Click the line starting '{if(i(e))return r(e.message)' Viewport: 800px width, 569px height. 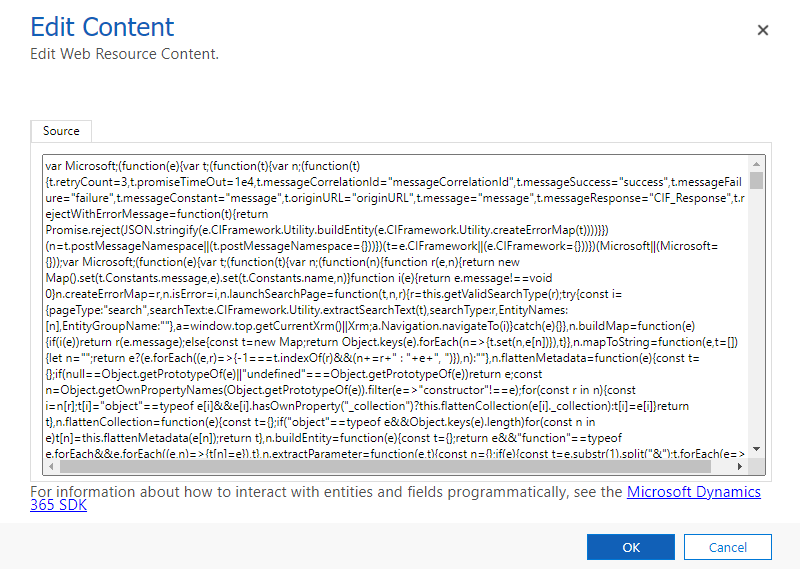[x=392, y=342]
